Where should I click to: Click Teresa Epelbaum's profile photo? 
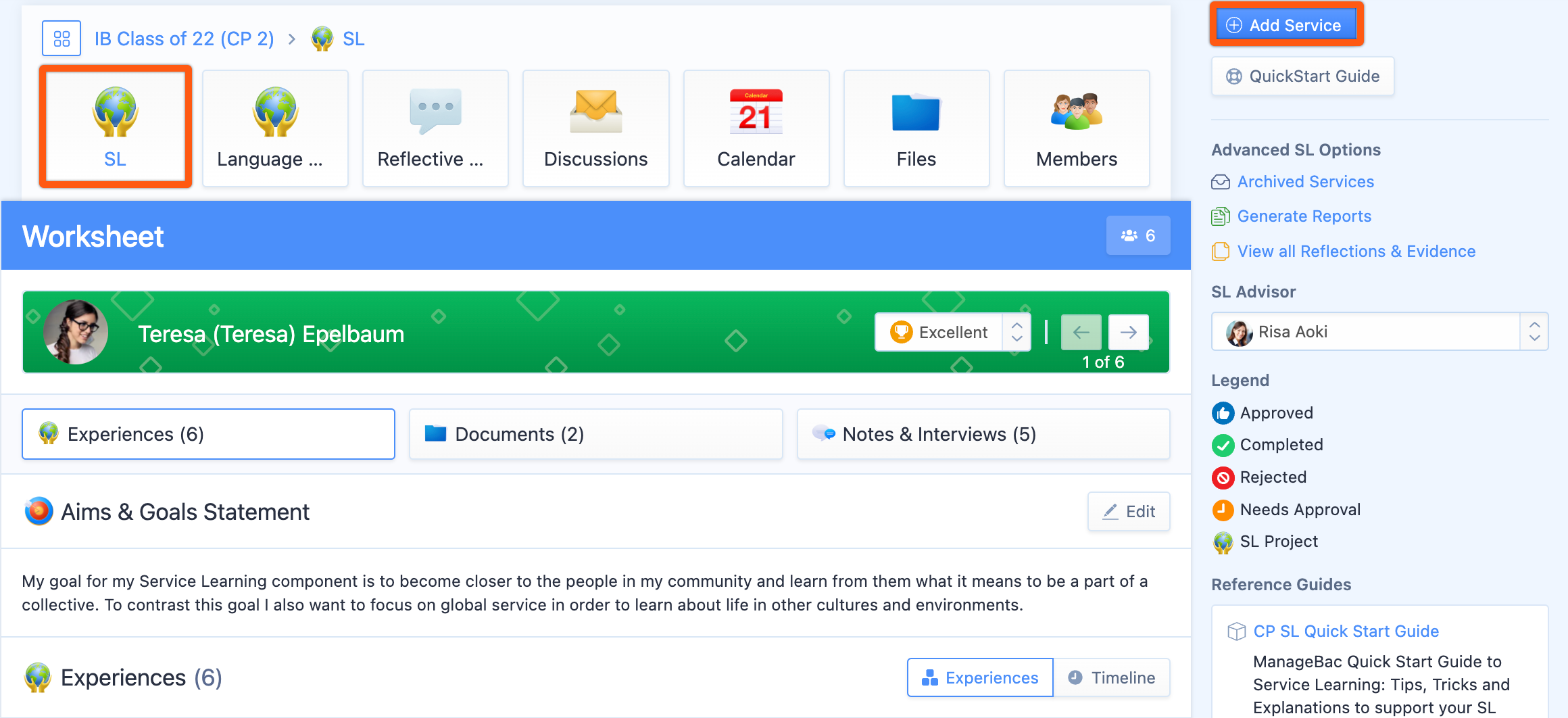75,332
